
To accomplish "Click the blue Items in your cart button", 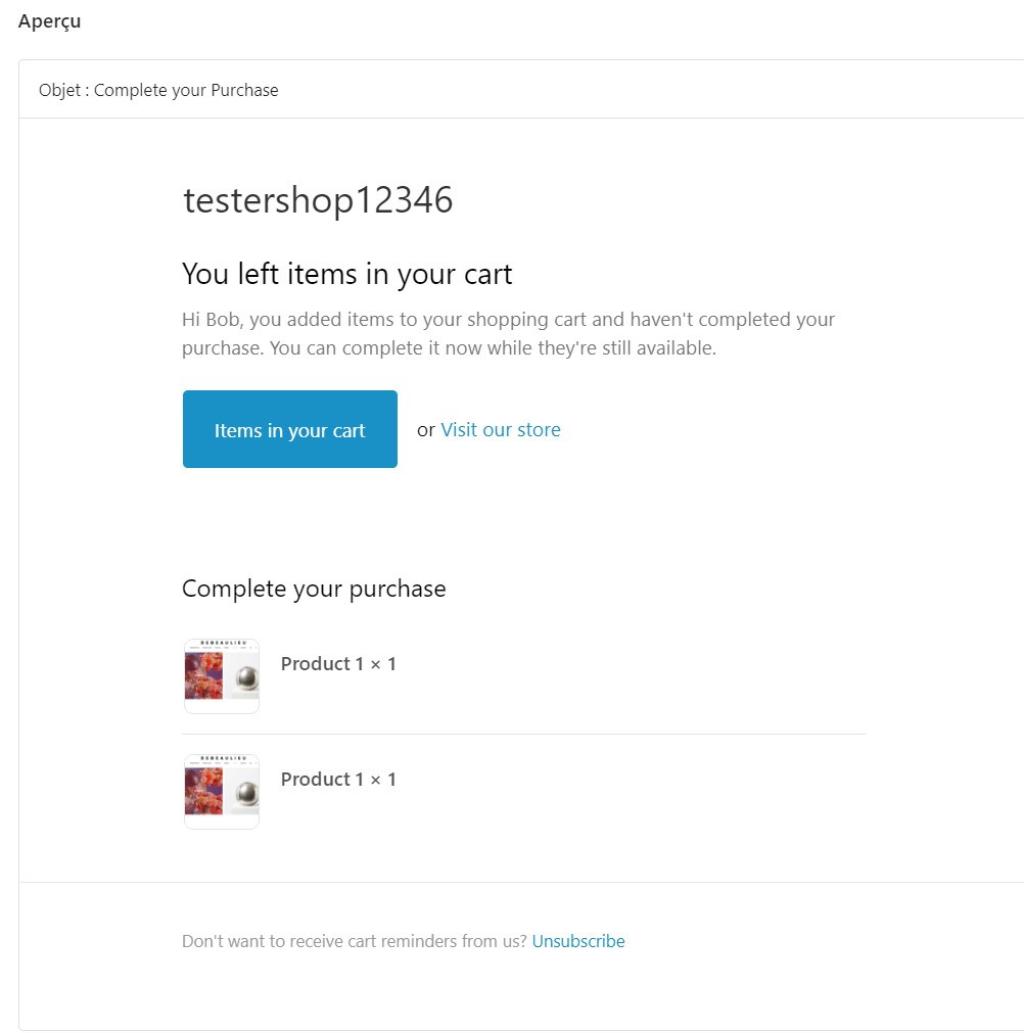I will pyautogui.click(x=290, y=429).
